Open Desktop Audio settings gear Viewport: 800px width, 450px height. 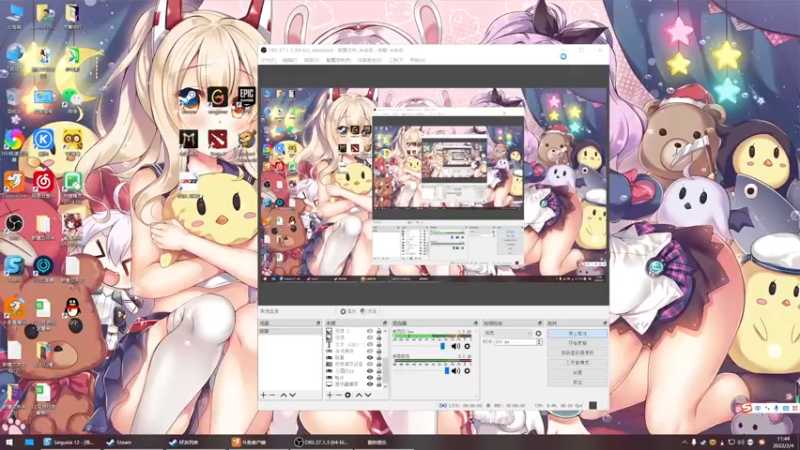(x=467, y=371)
